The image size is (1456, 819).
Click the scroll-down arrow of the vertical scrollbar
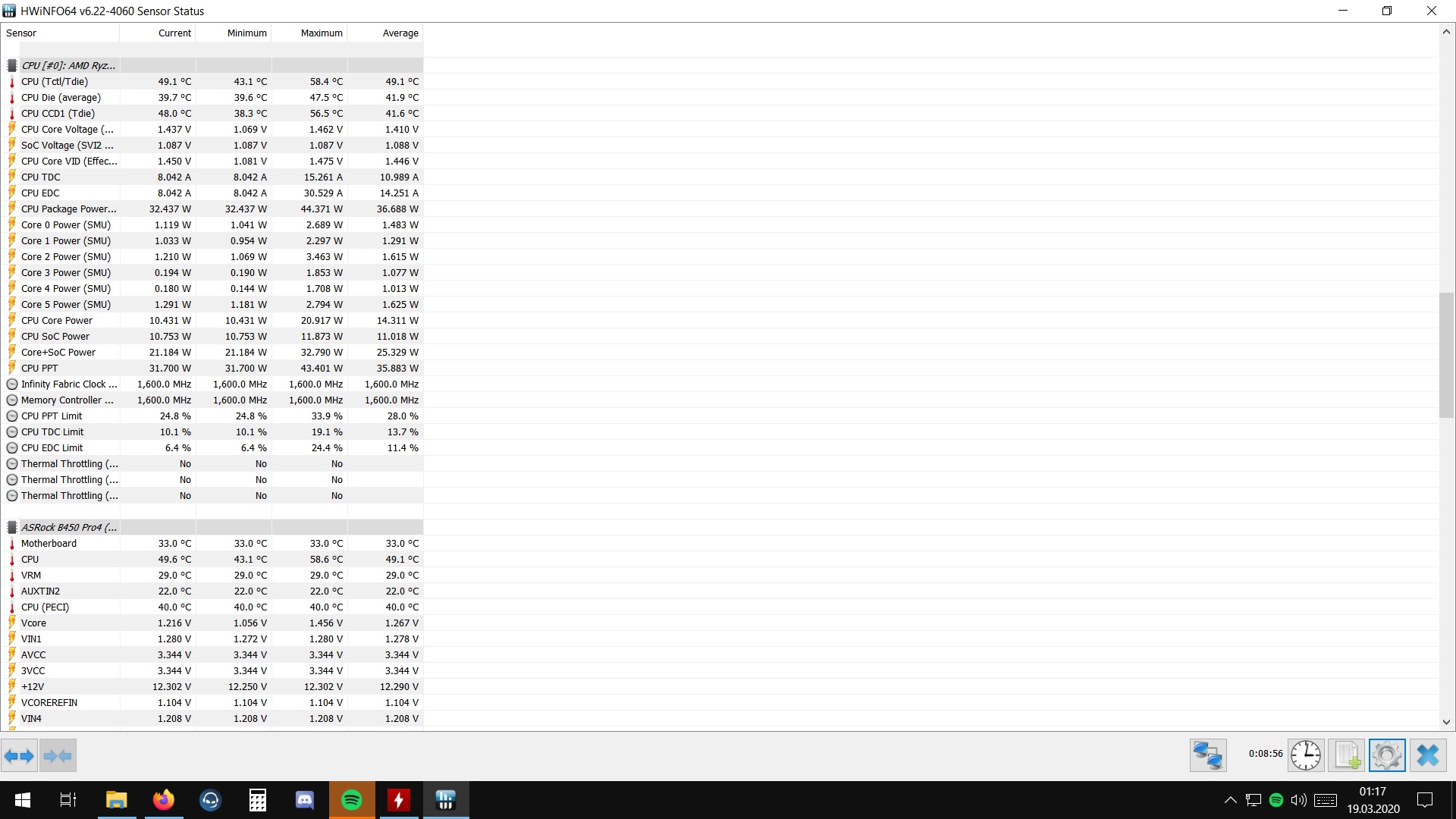point(1446,722)
